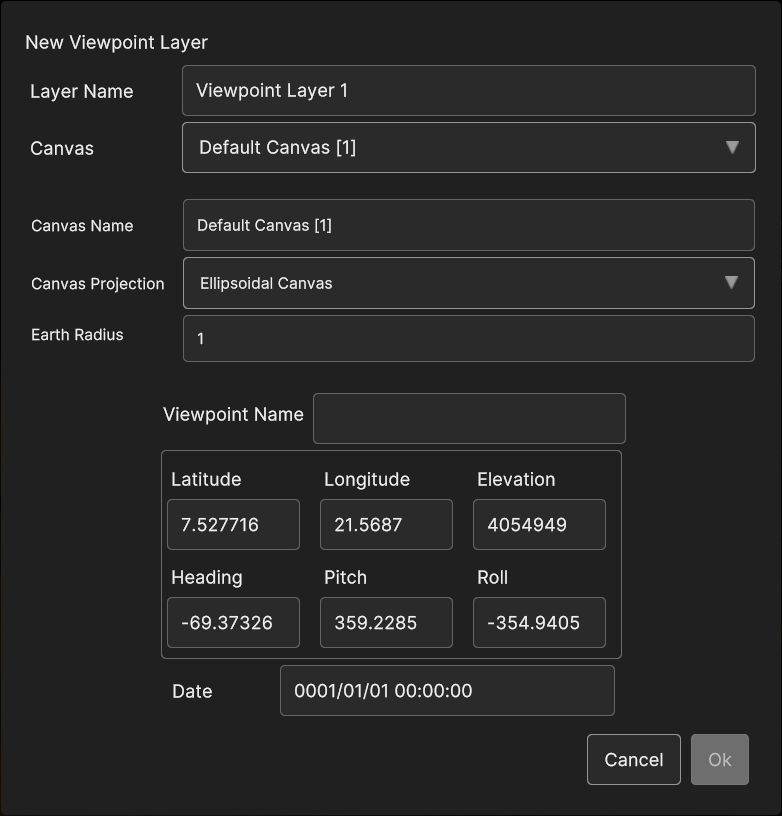The image size is (782, 816).
Task: Select the Elevation field with 4054949
Action: click(x=539, y=525)
